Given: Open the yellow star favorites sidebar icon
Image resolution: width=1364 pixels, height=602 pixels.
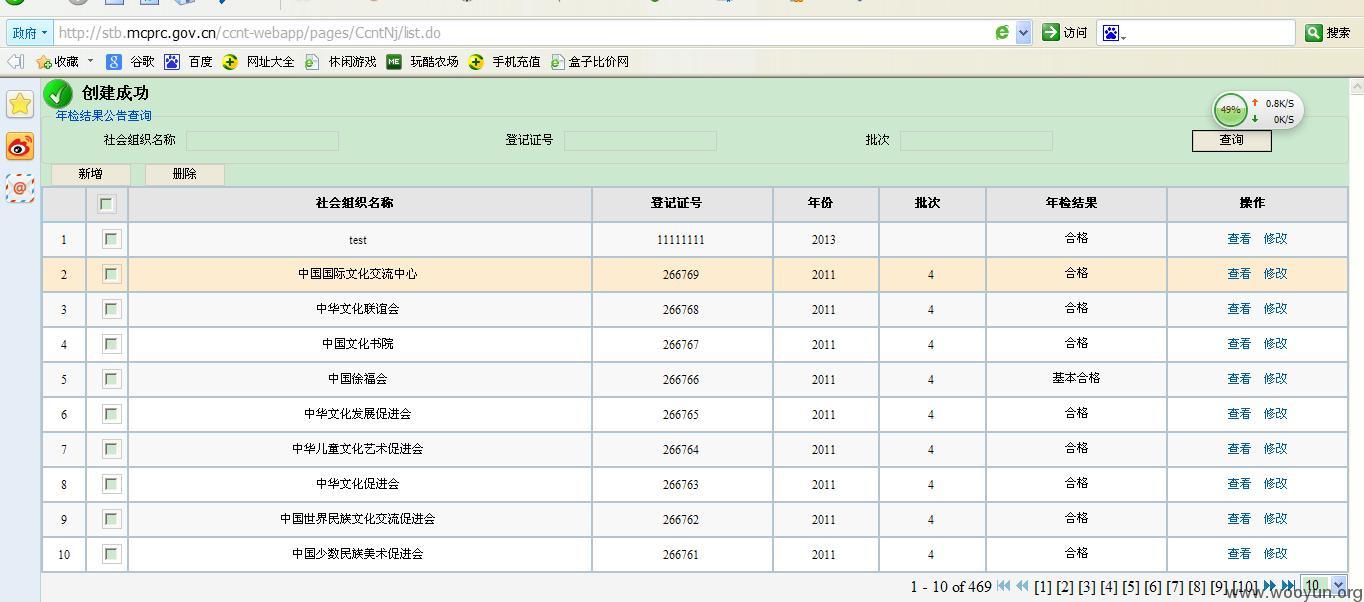Looking at the screenshot, I should (x=20, y=104).
